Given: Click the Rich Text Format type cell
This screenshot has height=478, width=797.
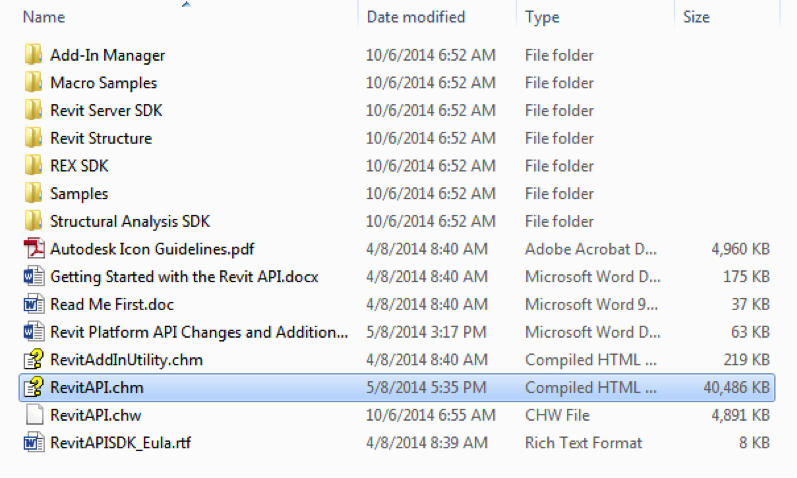Looking at the screenshot, I should coord(584,443).
